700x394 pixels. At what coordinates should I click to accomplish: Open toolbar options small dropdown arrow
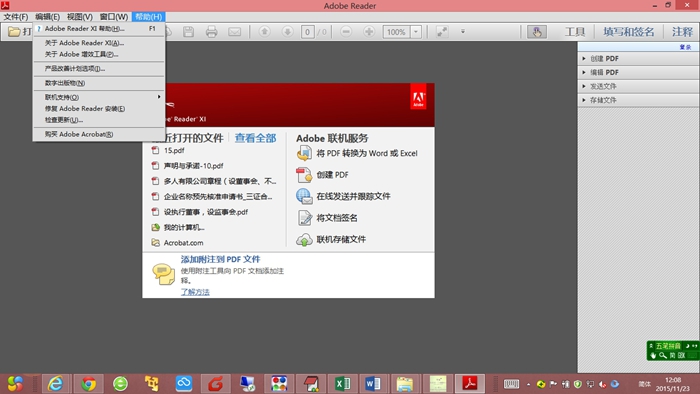coord(463,32)
